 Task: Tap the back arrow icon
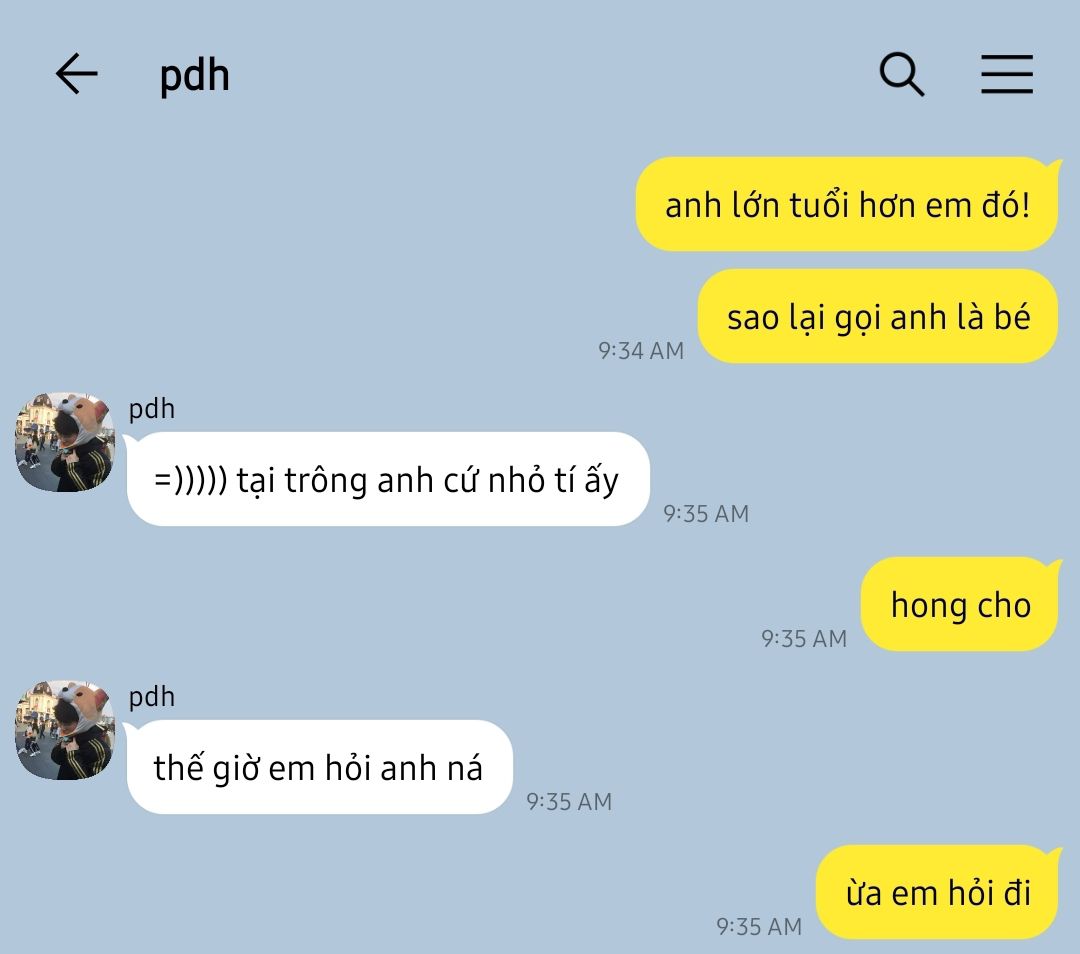pyautogui.click(x=76, y=74)
